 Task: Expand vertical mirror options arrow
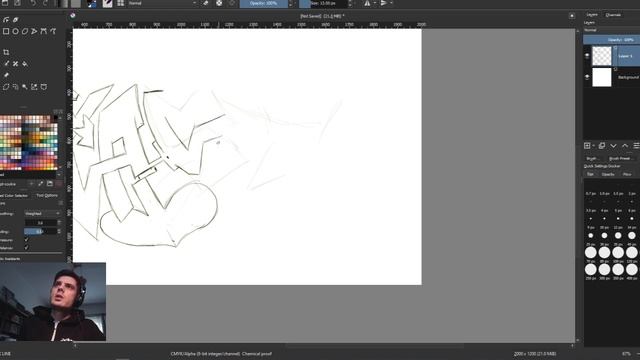coord(391,3)
